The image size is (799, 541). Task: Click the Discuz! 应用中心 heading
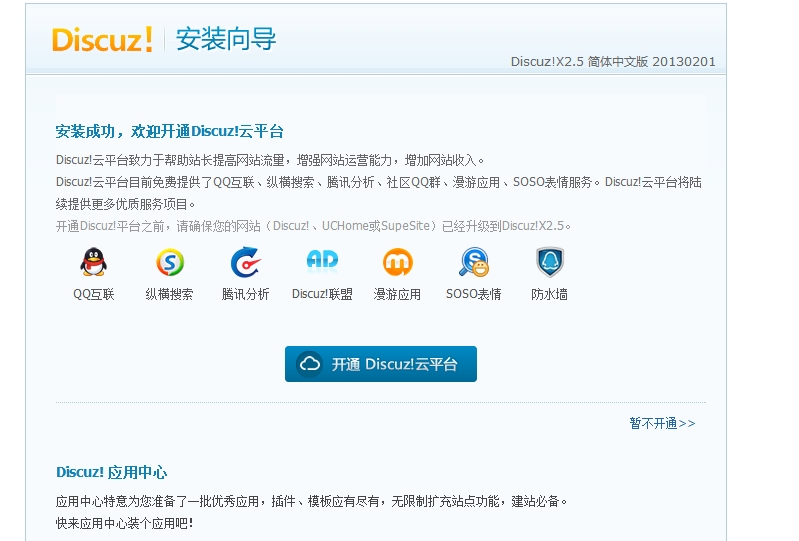click(111, 472)
